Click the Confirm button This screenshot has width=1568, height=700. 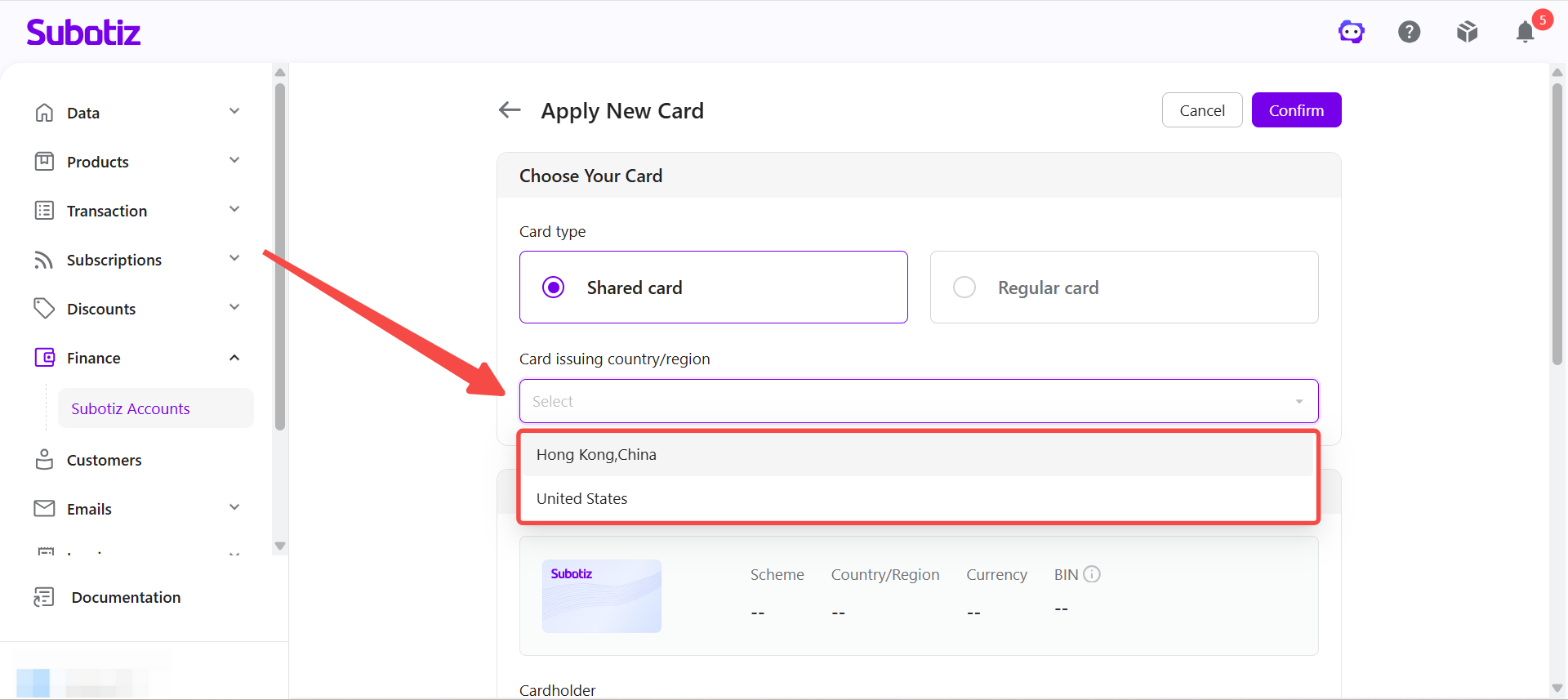click(x=1297, y=110)
